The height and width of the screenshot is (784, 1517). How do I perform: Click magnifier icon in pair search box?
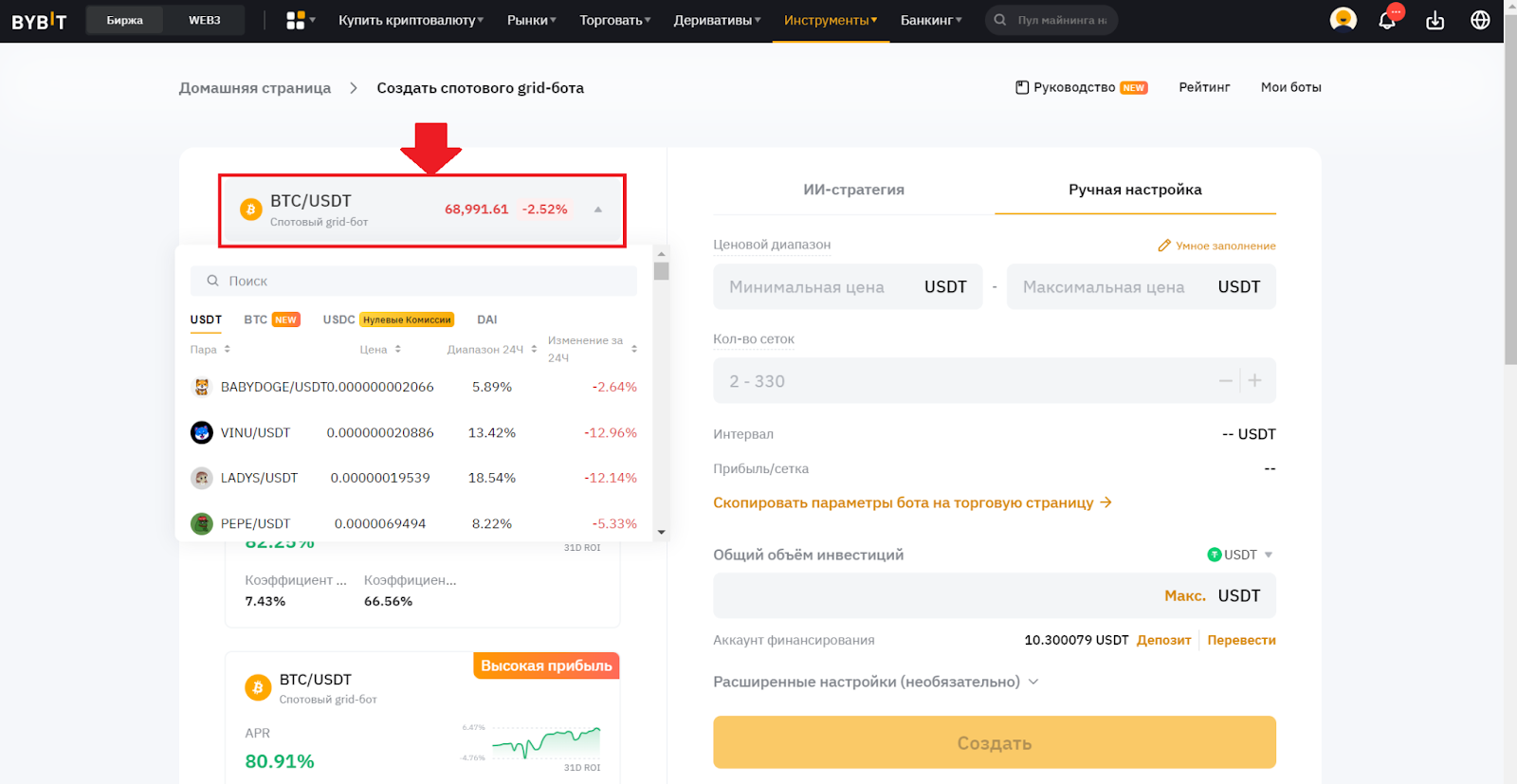click(213, 281)
